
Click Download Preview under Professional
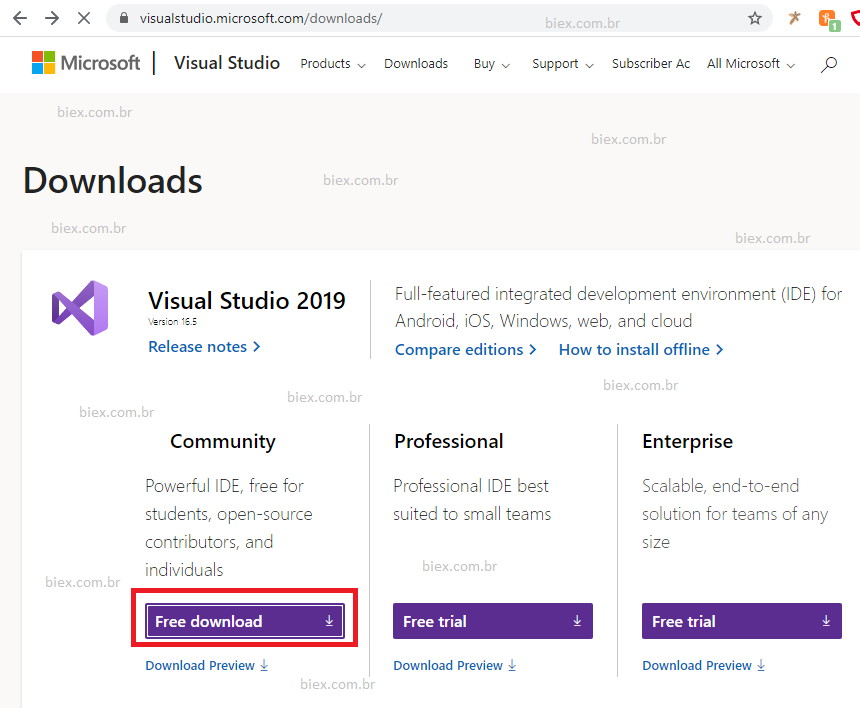point(455,665)
